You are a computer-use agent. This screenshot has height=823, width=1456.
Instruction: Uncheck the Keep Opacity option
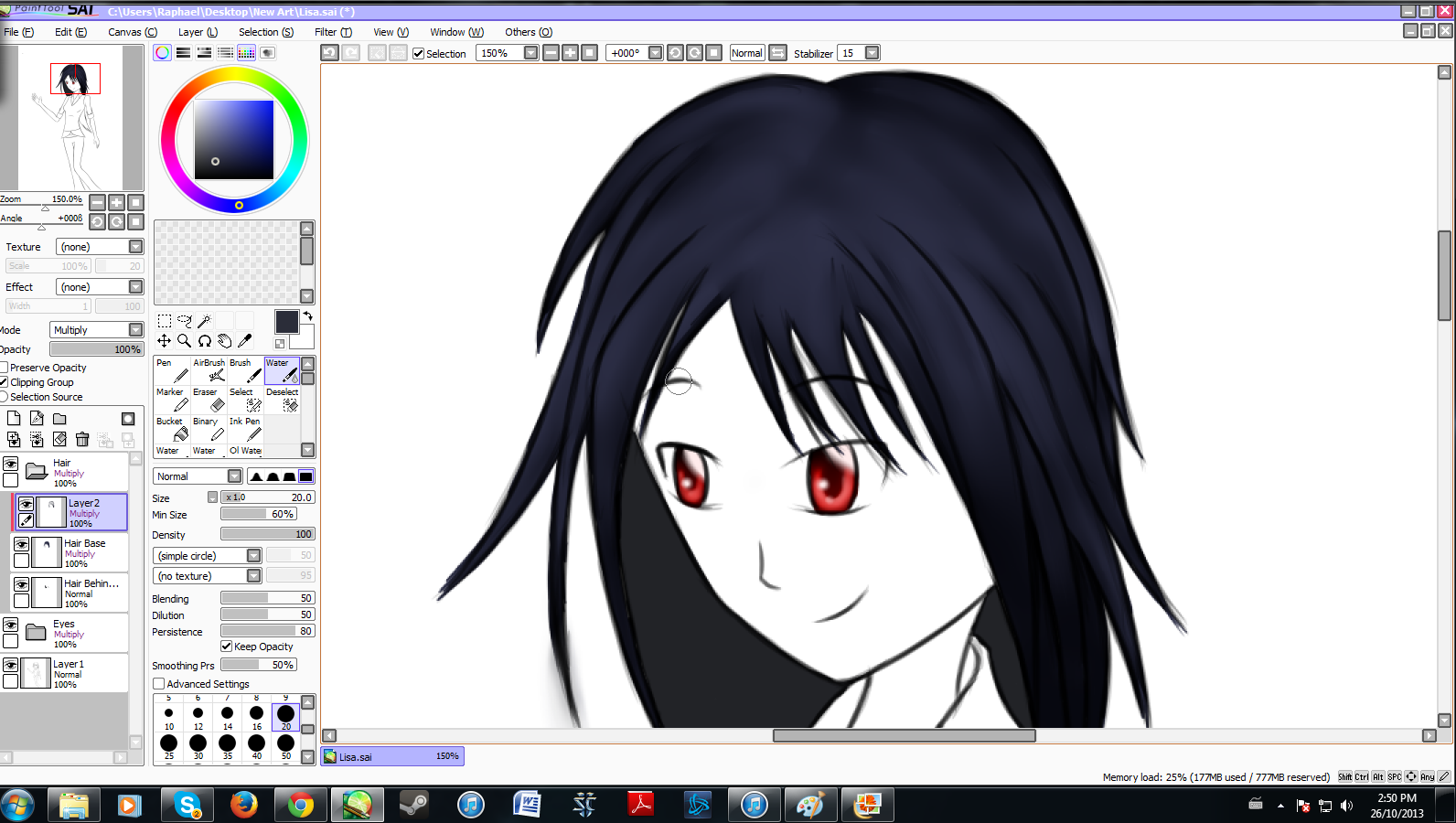tap(227, 647)
